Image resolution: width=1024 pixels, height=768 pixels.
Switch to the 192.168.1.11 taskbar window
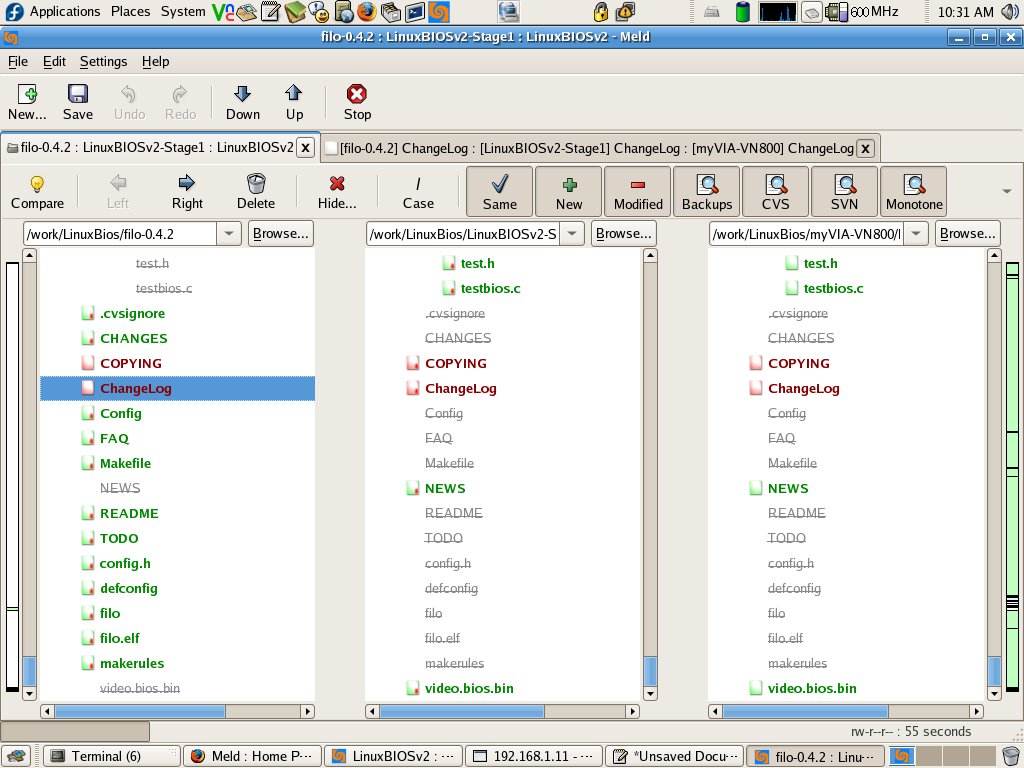[x=534, y=756]
